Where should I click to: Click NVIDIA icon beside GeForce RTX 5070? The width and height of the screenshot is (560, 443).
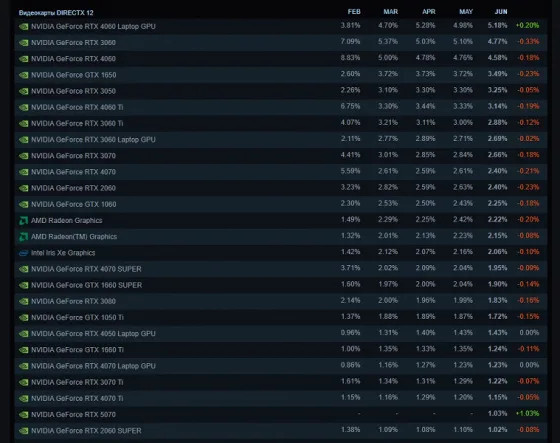coord(24,415)
